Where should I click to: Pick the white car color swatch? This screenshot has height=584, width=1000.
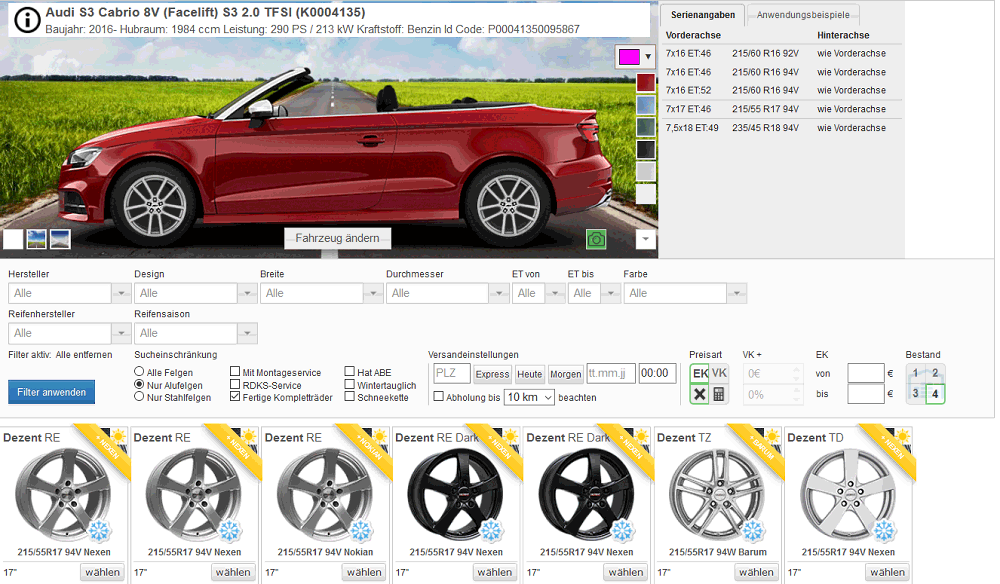click(645, 194)
